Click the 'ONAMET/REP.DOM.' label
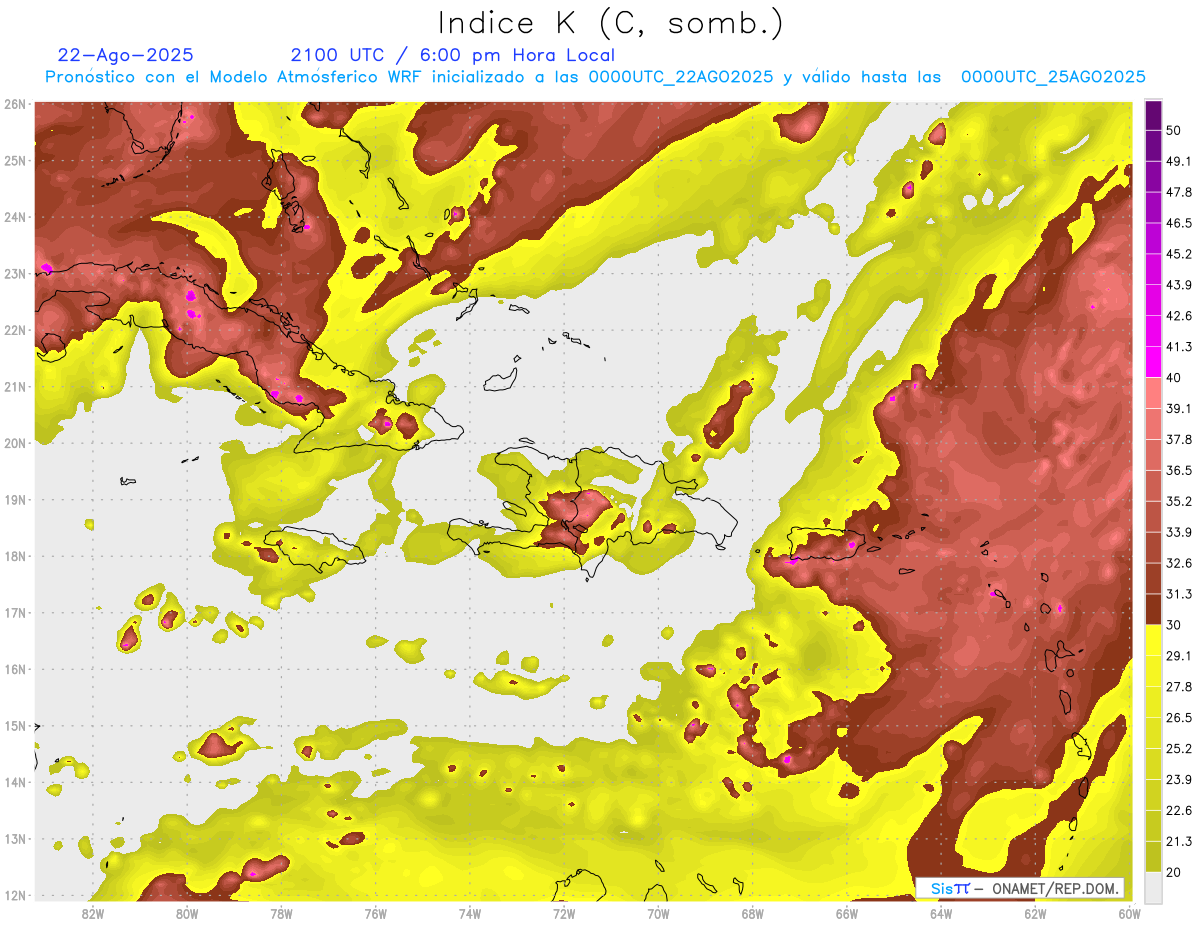Screen dimensions: 1200x927 click(x=1053, y=888)
